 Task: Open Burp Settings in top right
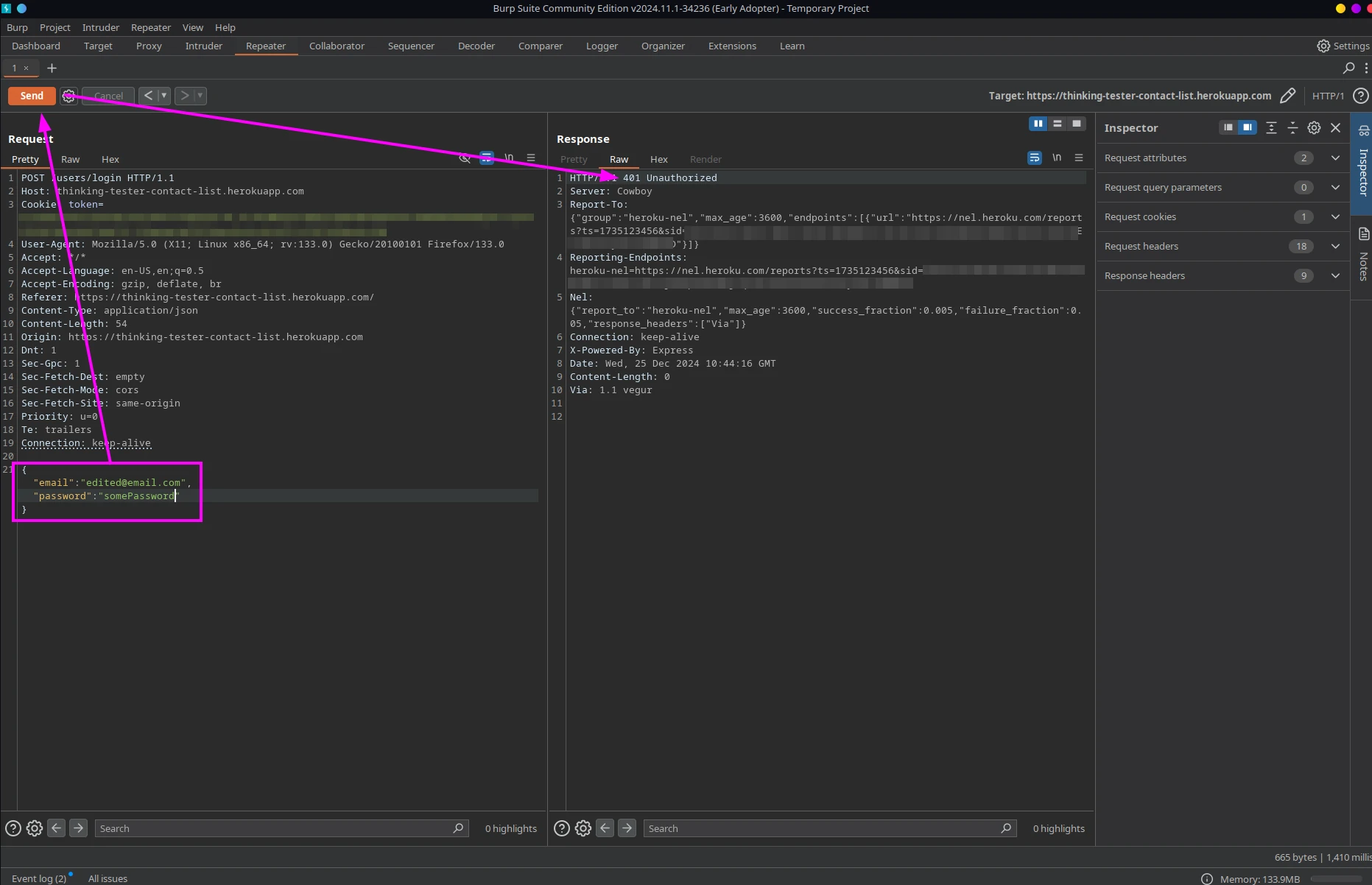1343,46
